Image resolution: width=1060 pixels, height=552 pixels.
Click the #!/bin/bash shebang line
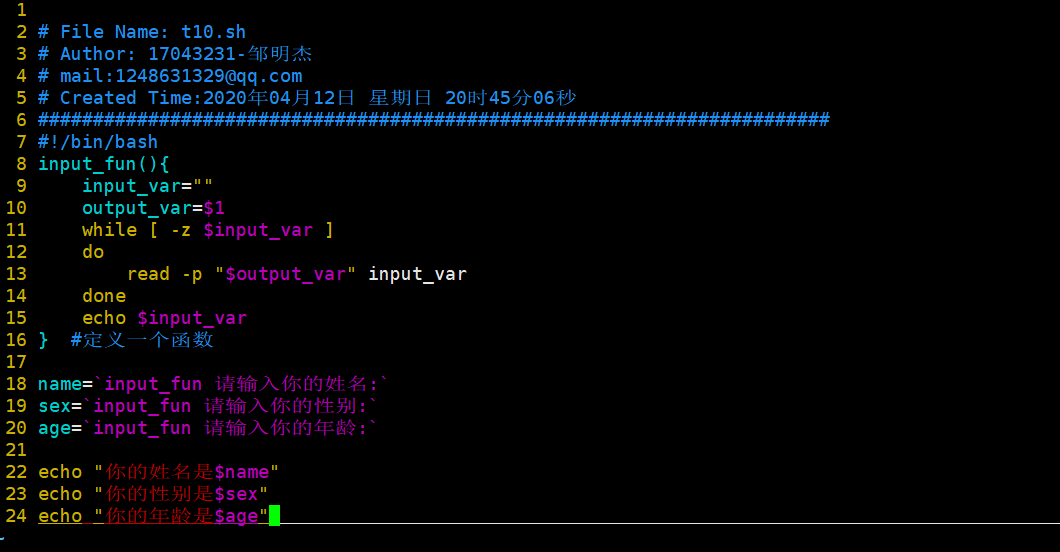(x=98, y=142)
